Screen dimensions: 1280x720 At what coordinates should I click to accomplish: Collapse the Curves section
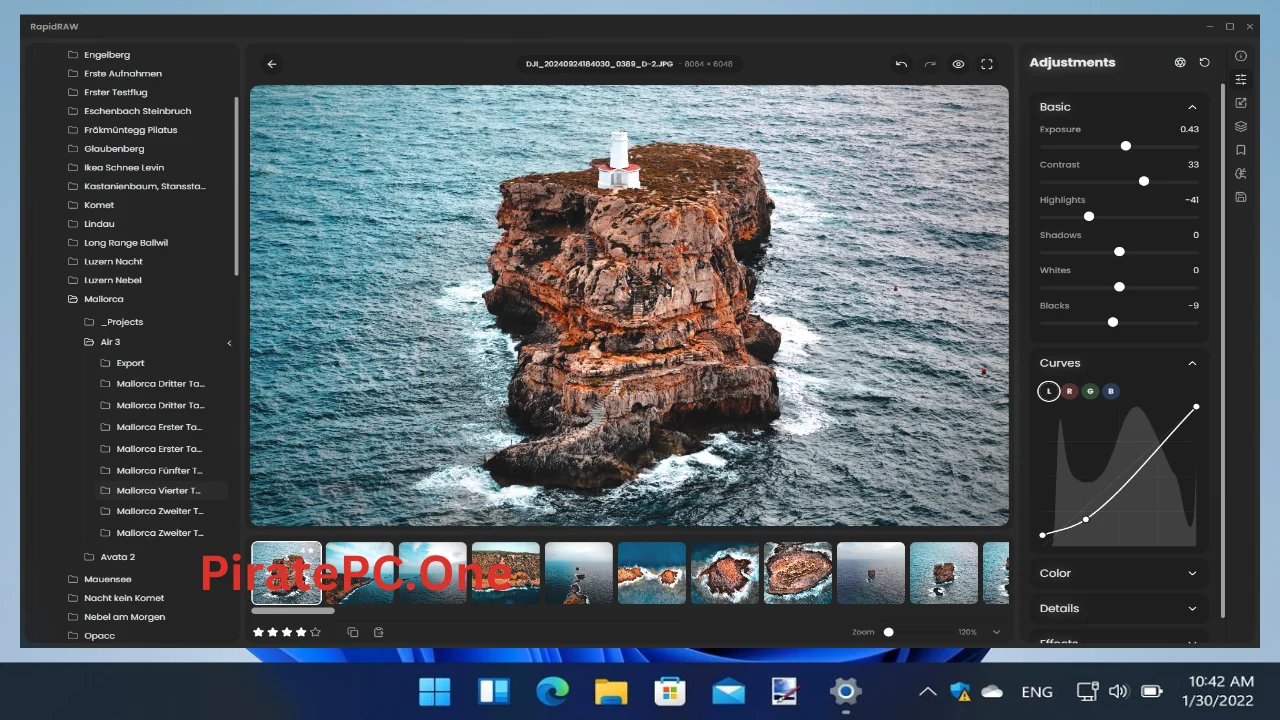click(x=1192, y=363)
